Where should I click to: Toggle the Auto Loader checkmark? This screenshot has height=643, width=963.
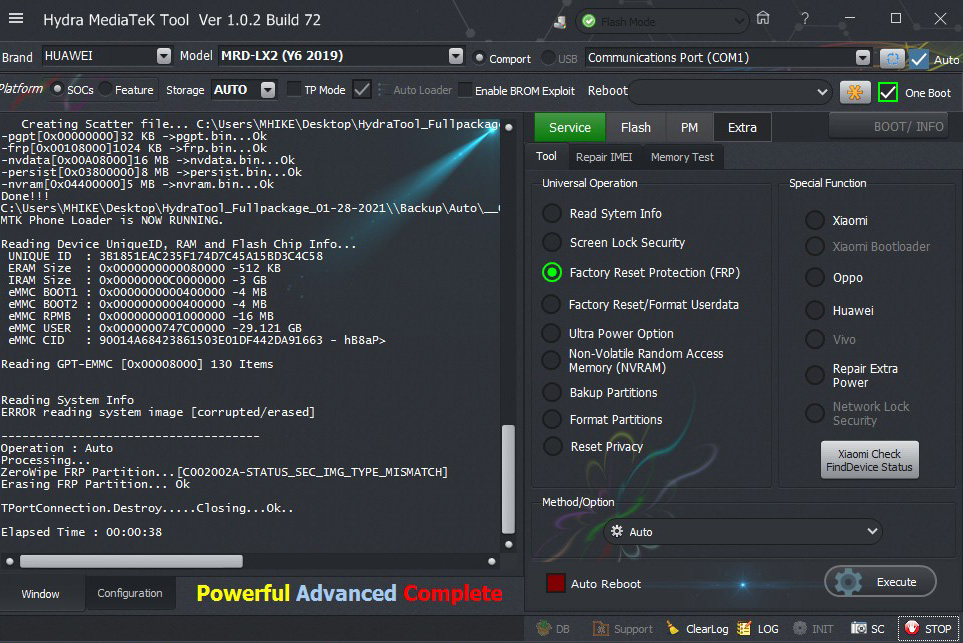(x=362, y=90)
